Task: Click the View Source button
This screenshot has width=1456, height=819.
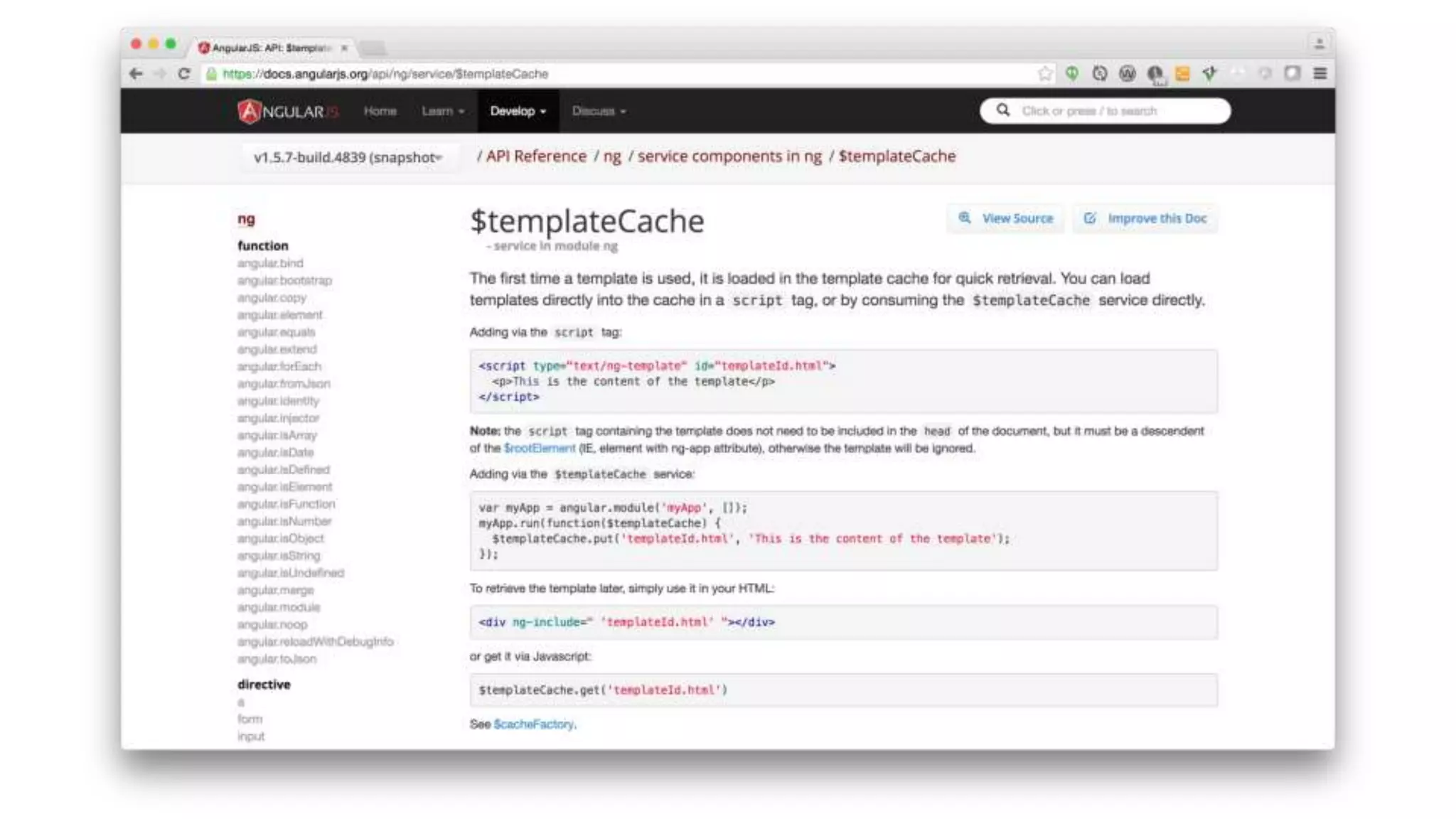Action: click(1005, 218)
